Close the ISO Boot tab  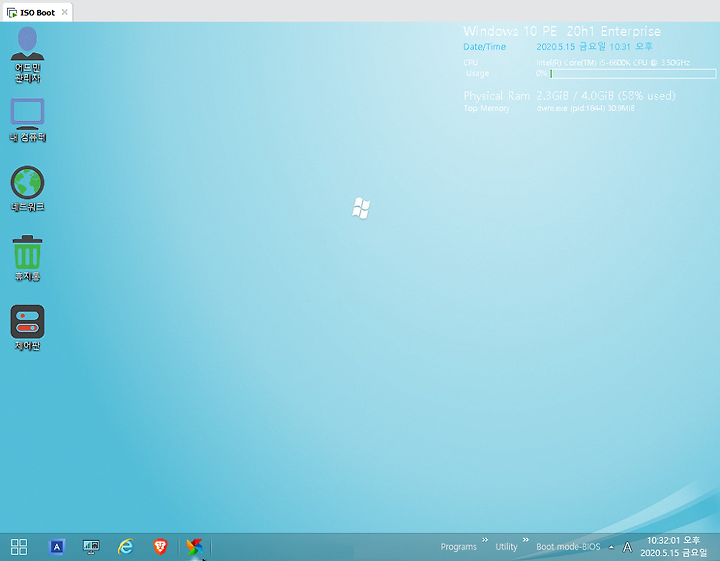65,12
